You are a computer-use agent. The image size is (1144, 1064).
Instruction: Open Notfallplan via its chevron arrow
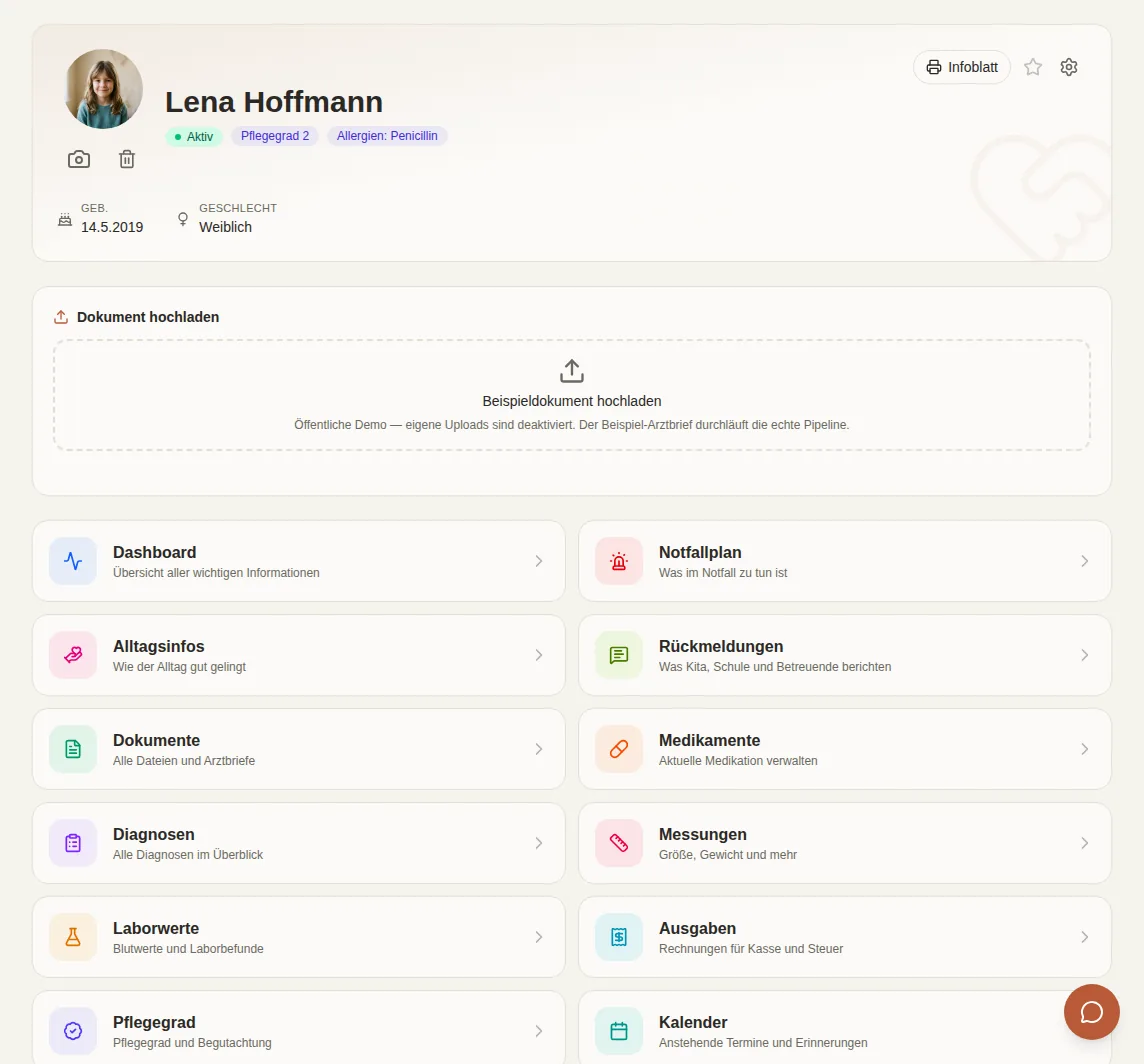pos(1085,561)
